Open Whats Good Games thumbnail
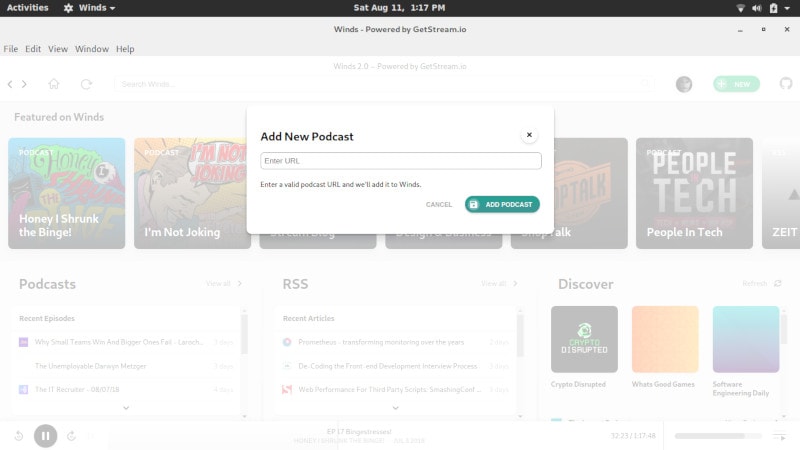 (665, 339)
